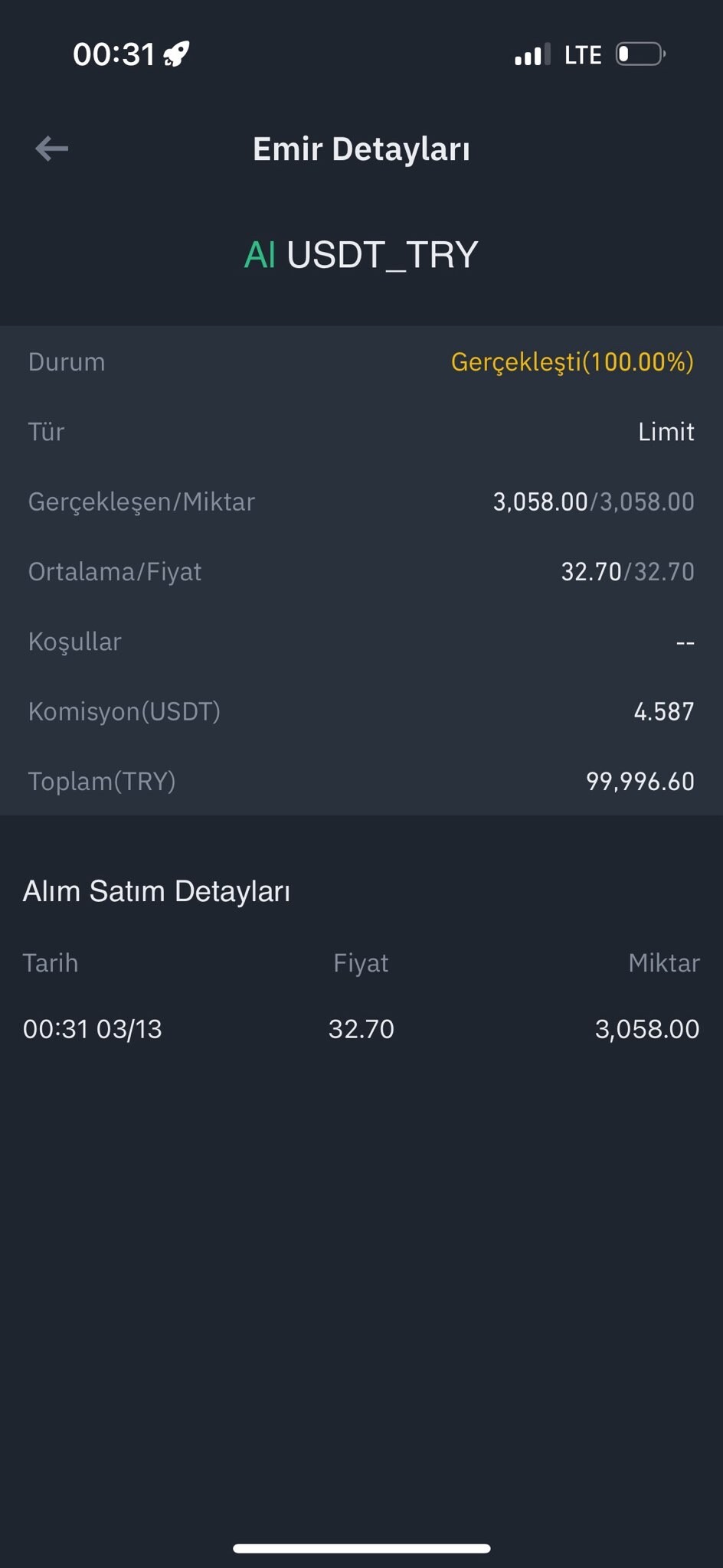Screen dimensions: 723x1568
Task: Tap the back arrow icon
Action: (52, 149)
